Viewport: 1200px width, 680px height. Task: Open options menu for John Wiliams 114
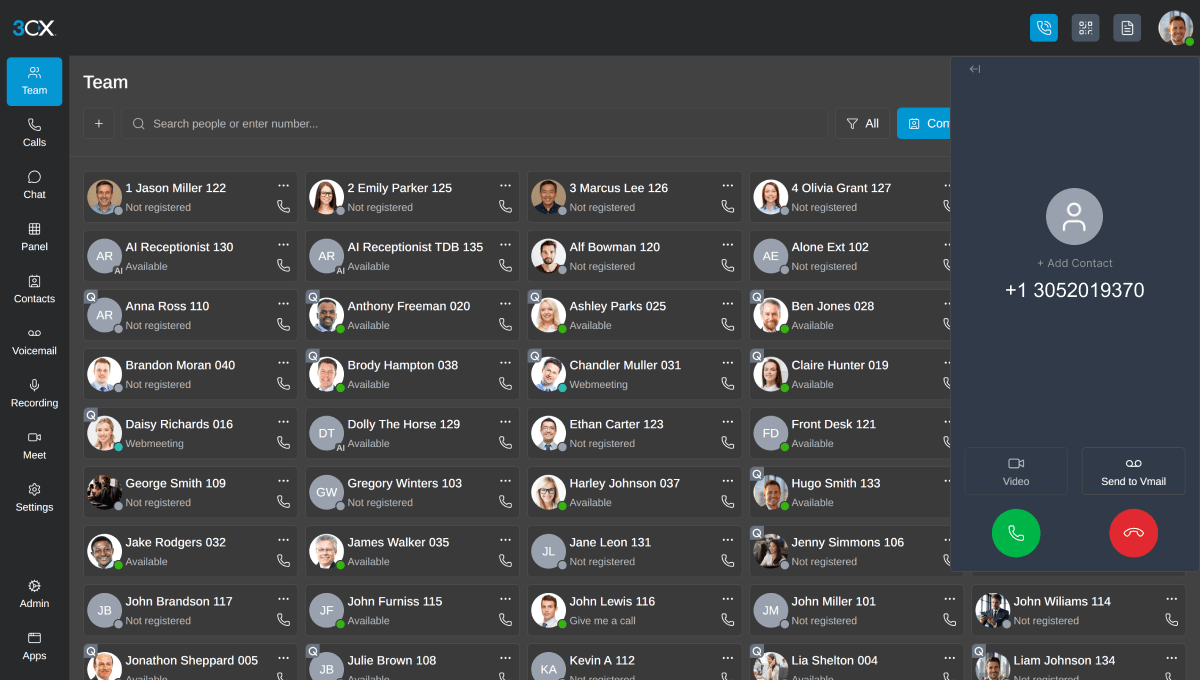[x=1171, y=599]
